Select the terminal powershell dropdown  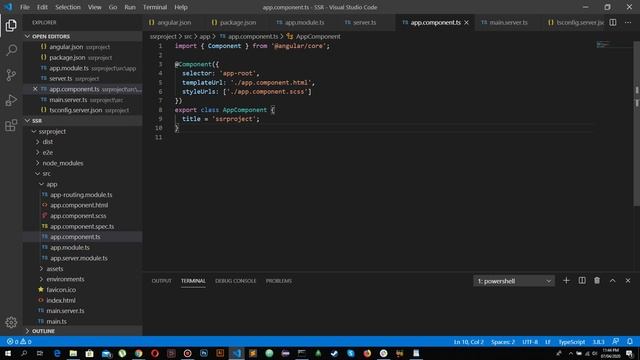click(514, 281)
